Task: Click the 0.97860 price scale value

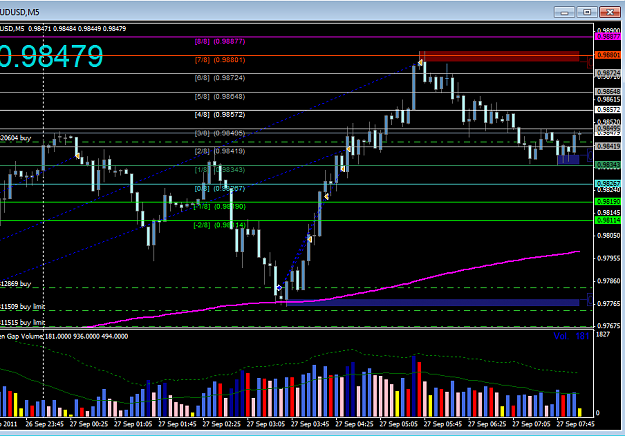Action: (x=609, y=281)
